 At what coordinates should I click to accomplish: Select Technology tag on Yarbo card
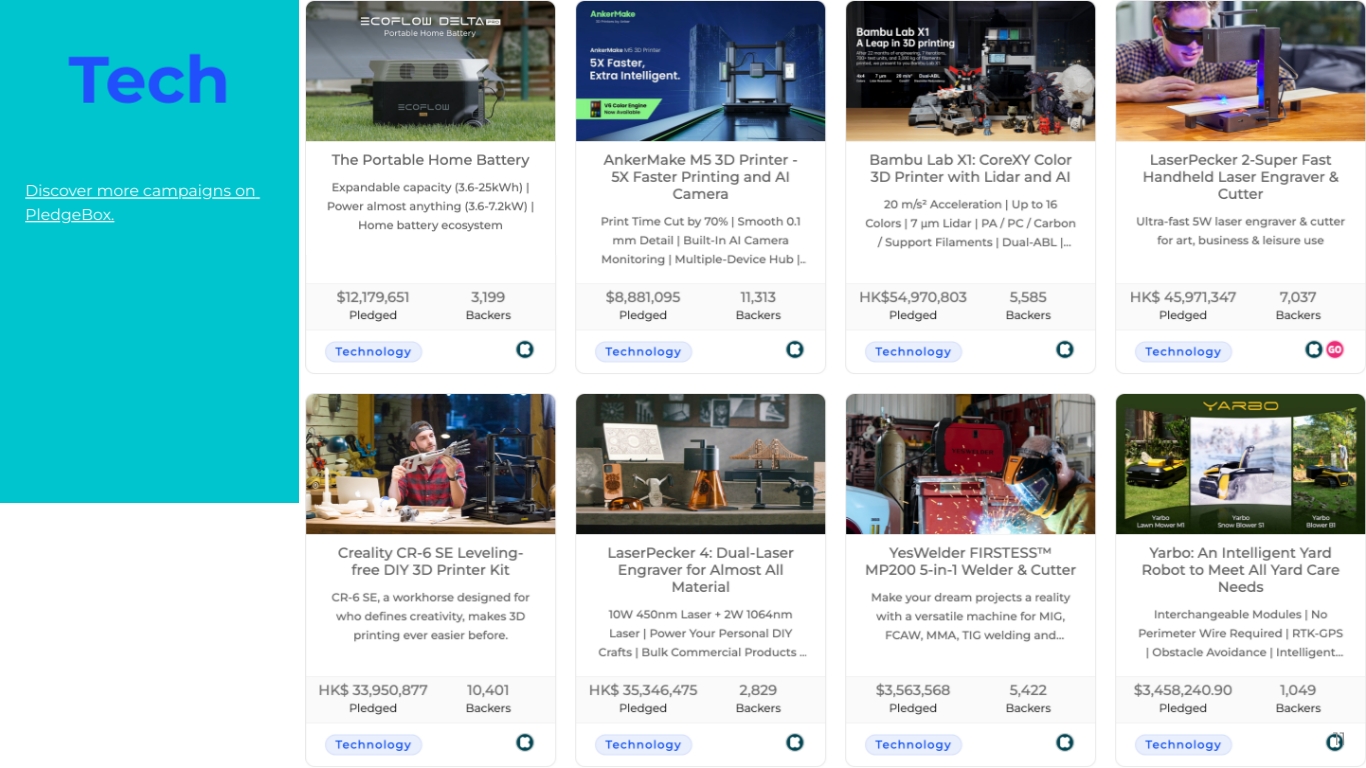click(1183, 745)
